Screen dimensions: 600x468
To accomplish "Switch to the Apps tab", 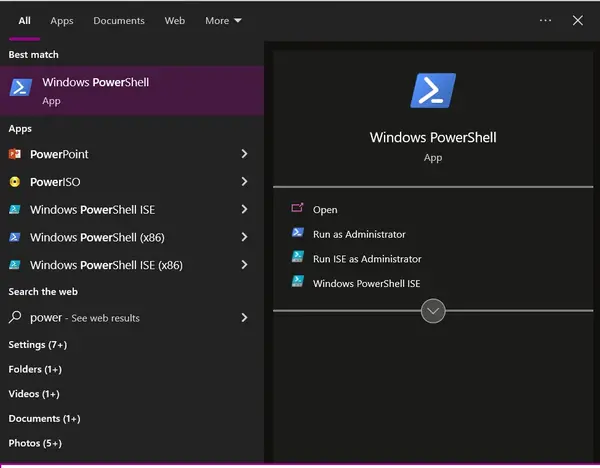I will click(x=62, y=21).
